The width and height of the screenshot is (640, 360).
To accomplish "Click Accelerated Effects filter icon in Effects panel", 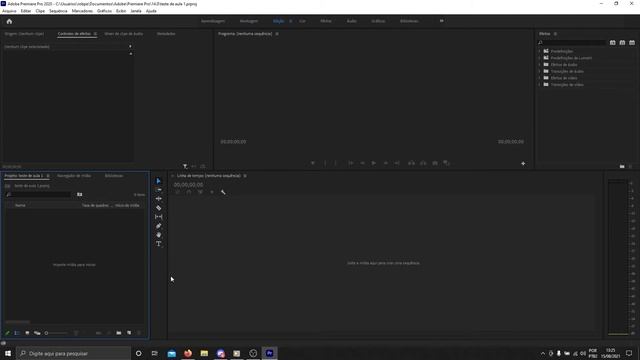I will pos(612,42).
